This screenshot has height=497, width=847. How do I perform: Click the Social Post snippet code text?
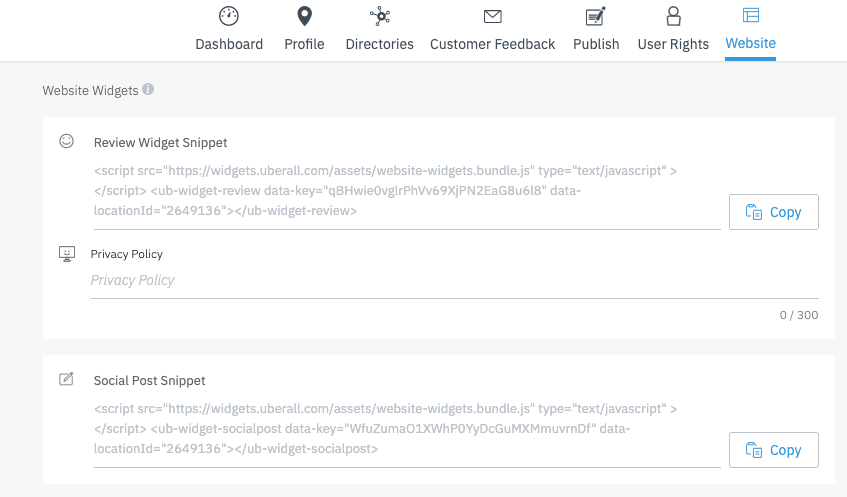coord(386,428)
